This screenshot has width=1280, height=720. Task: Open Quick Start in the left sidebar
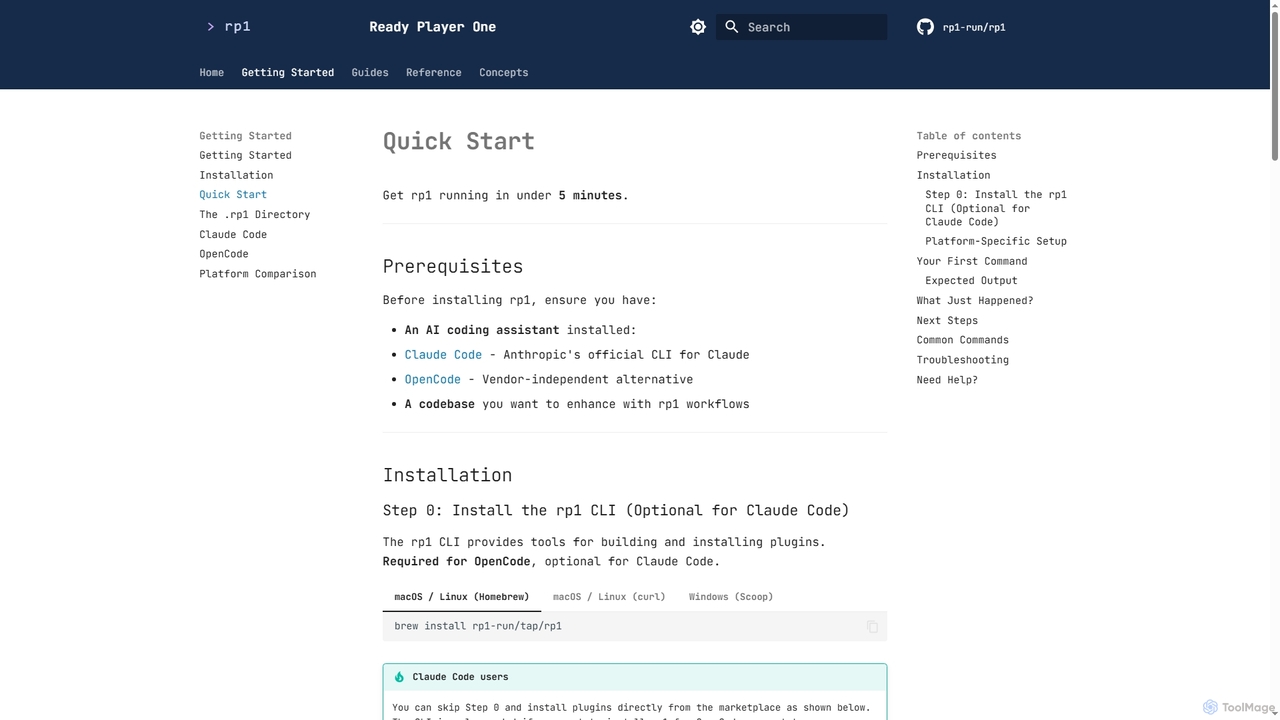click(x=233, y=195)
